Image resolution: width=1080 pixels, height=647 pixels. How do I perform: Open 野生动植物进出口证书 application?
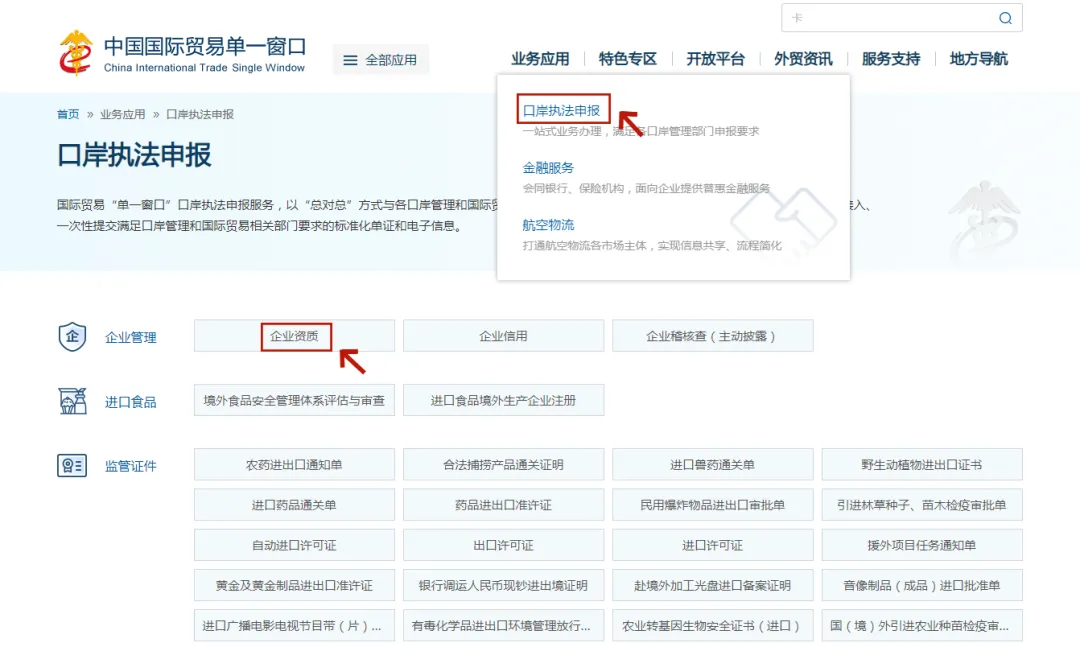coord(921,464)
